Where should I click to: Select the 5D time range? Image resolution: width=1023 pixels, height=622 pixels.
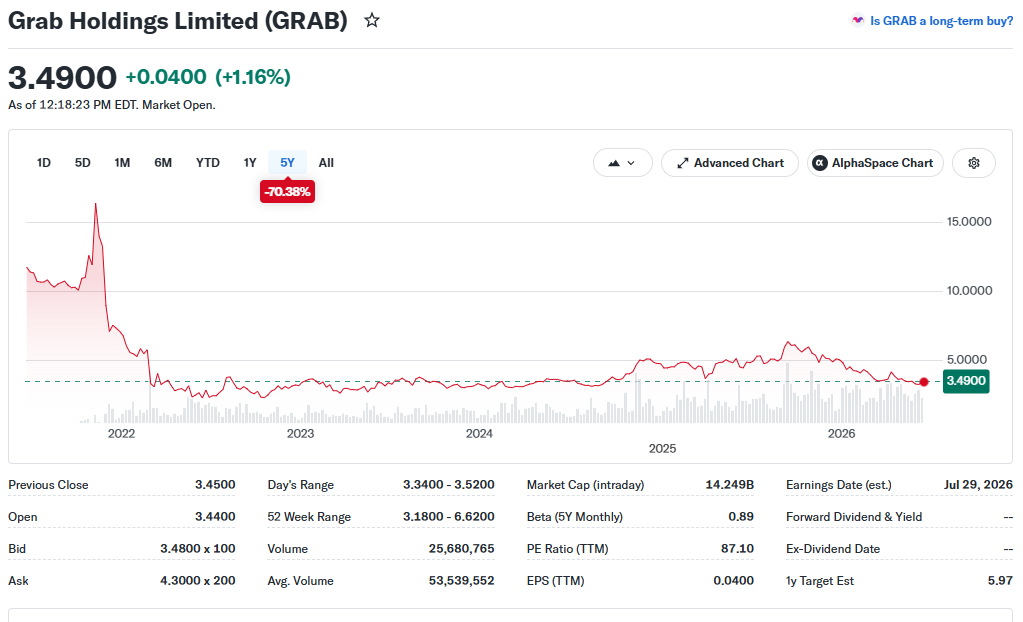point(83,163)
